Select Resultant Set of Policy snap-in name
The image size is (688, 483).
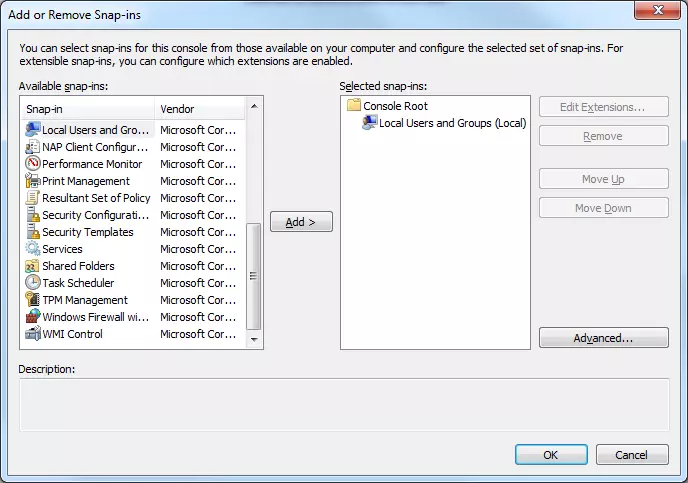coord(96,198)
